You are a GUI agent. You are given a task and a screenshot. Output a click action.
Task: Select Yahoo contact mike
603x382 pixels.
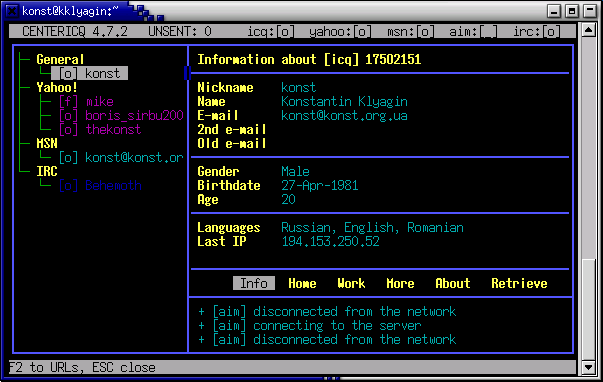(86, 102)
